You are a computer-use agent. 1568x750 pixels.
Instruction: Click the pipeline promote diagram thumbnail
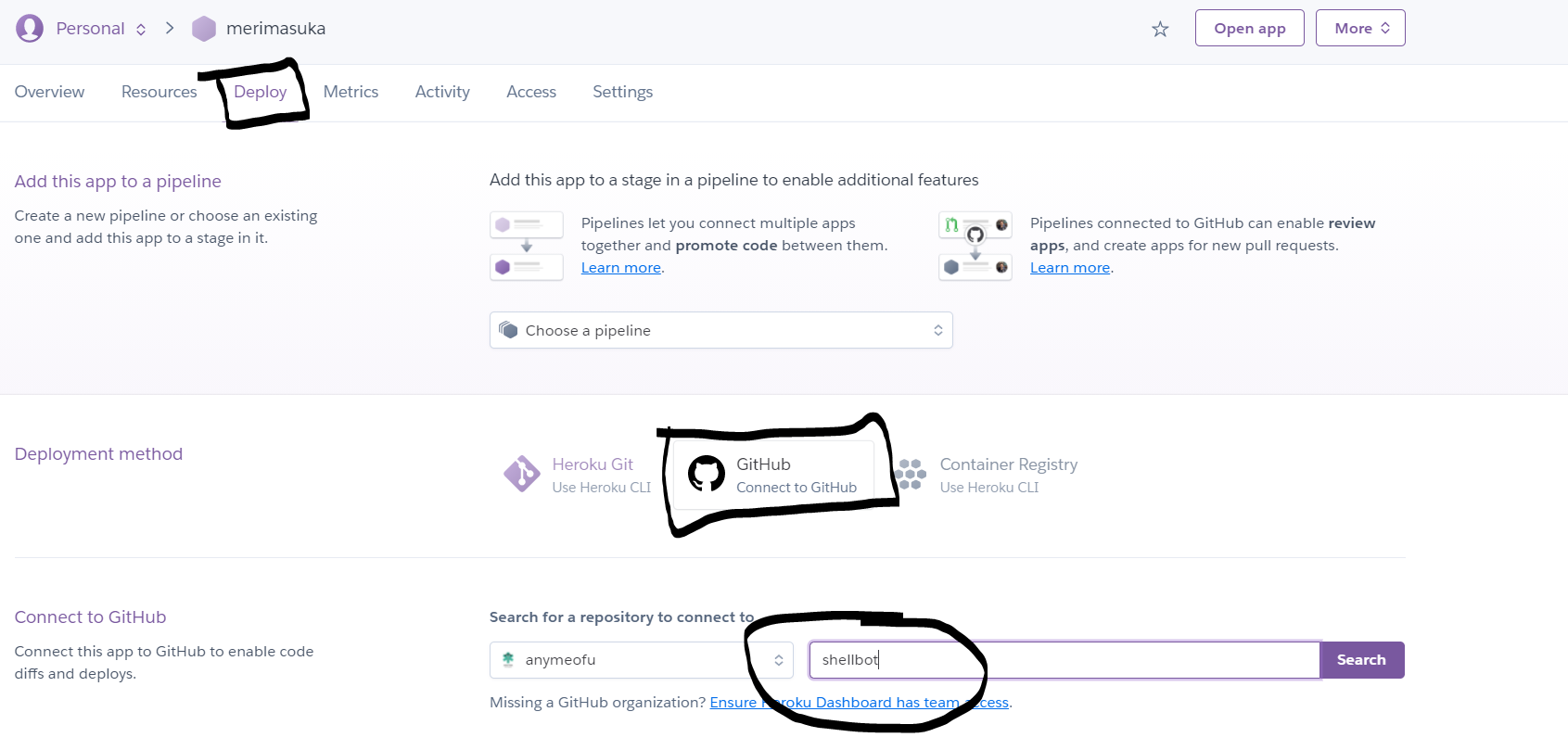click(527, 246)
